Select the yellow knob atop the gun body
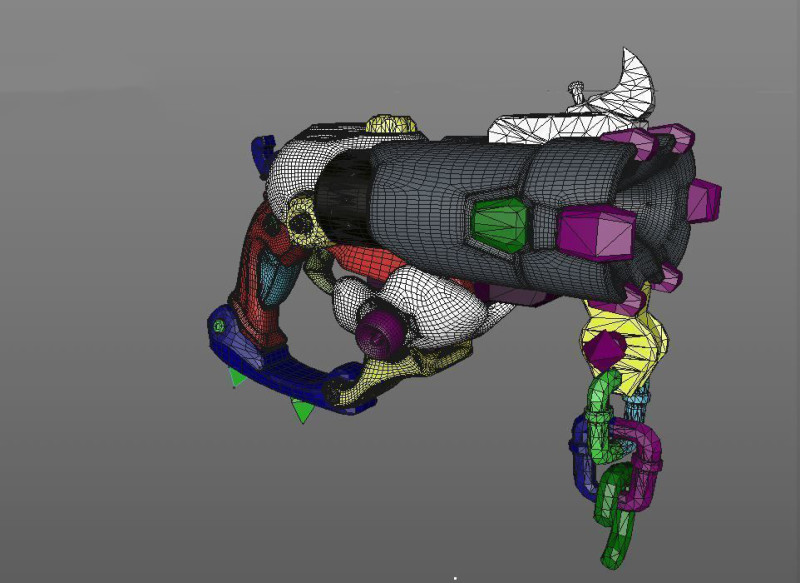The width and height of the screenshot is (800, 583). tap(391, 126)
